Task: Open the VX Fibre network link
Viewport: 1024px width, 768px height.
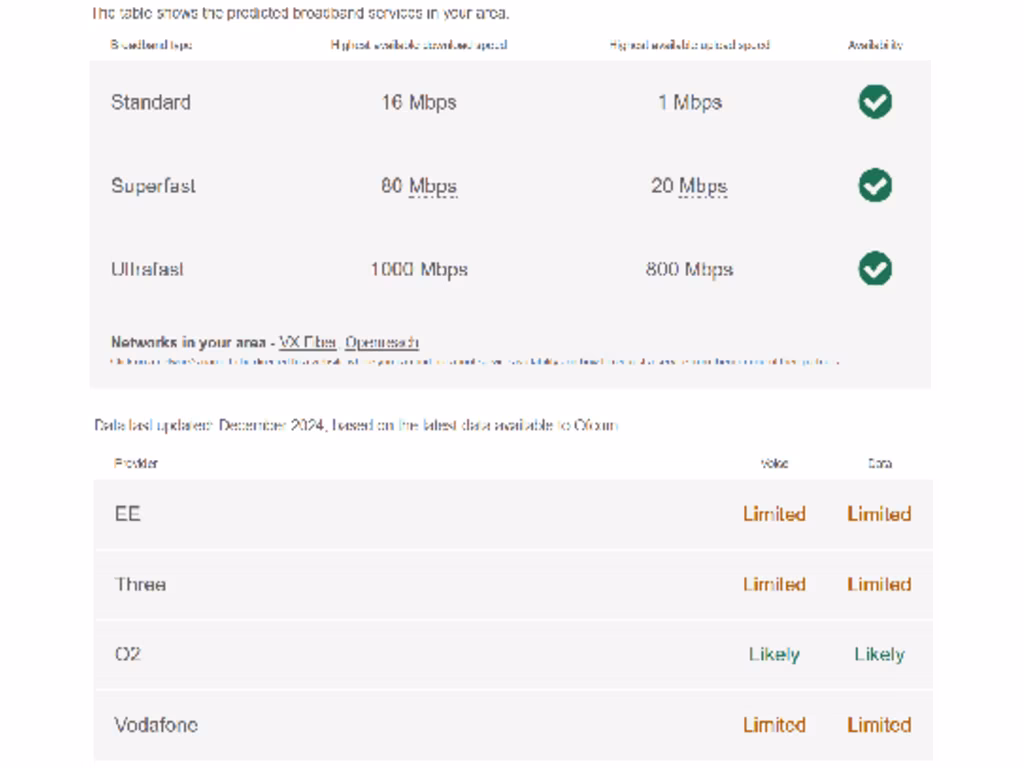Action: (x=307, y=342)
